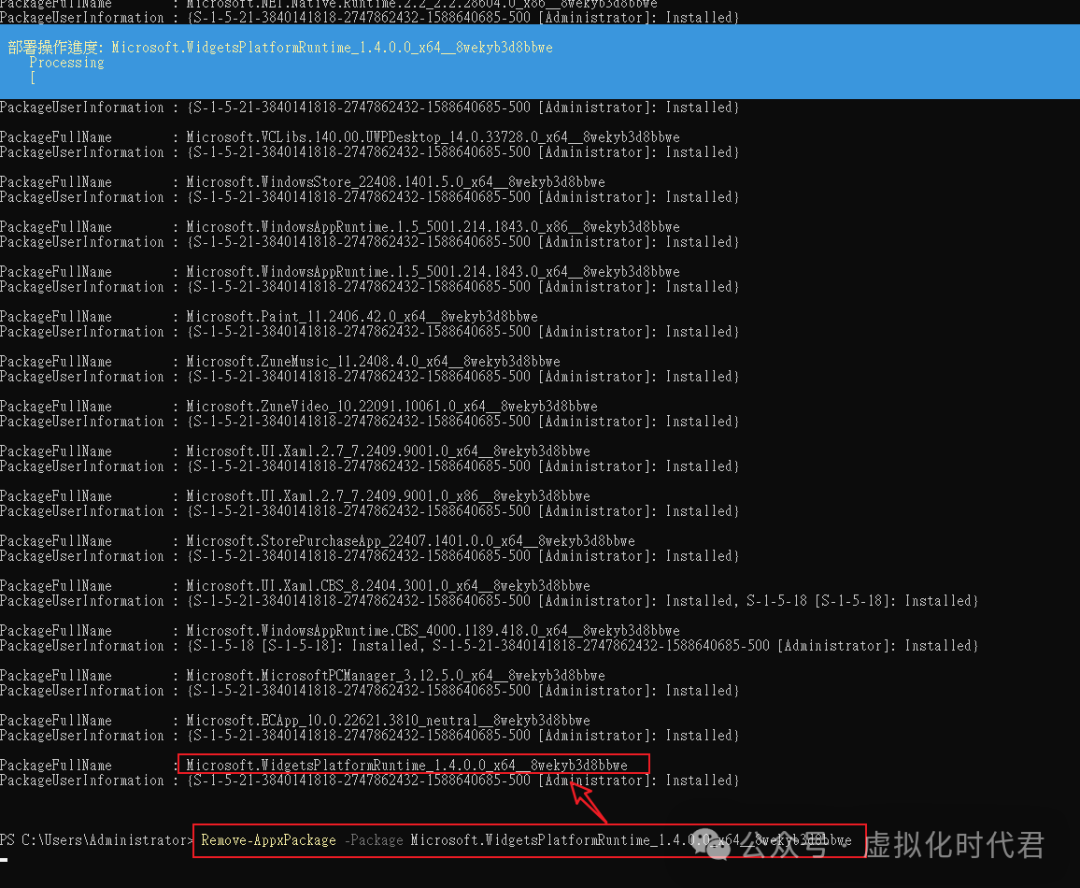Image resolution: width=1080 pixels, height=888 pixels.
Task: Select Microsoft.Paint_11.2406.42.0 package name
Action: 362,316
